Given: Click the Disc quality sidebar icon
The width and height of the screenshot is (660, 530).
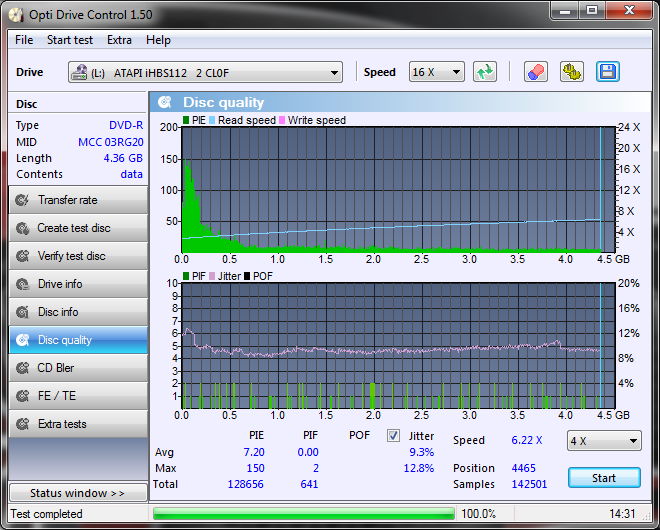Looking at the screenshot, I should 22,340.
